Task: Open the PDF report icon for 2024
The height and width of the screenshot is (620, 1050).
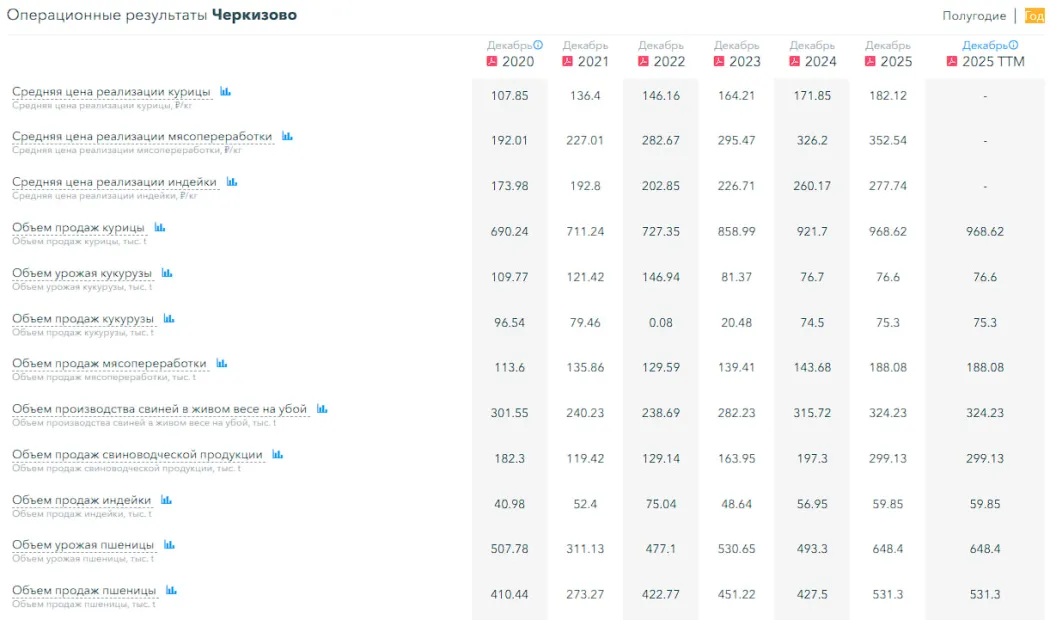Action: coord(795,61)
